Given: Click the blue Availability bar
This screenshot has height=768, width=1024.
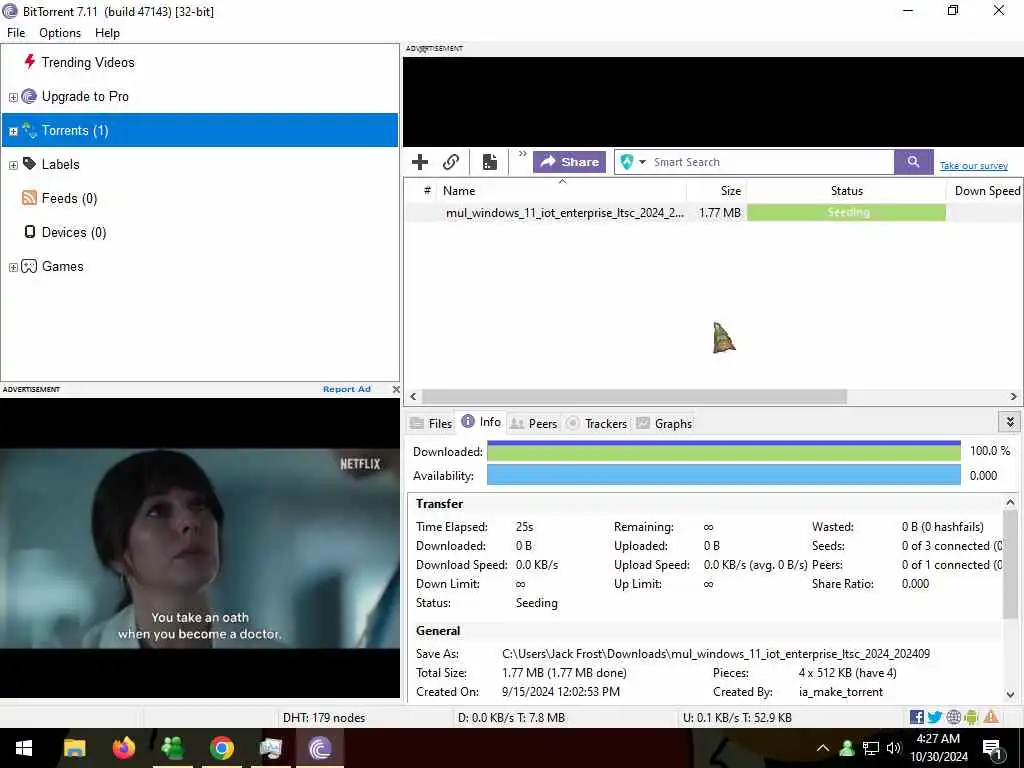Looking at the screenshot, I should pyautogui.click(x=724, y=475).
